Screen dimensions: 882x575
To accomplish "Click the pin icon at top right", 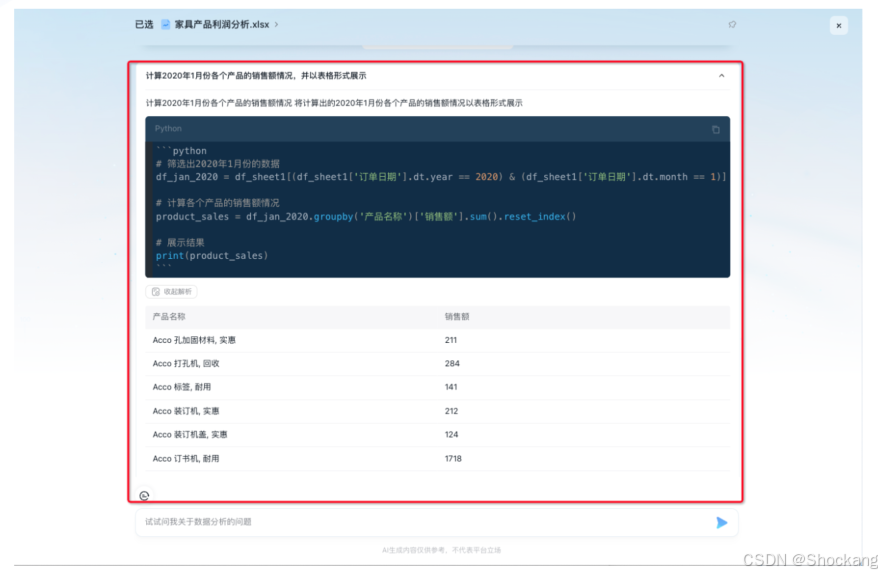I will 732,24.
